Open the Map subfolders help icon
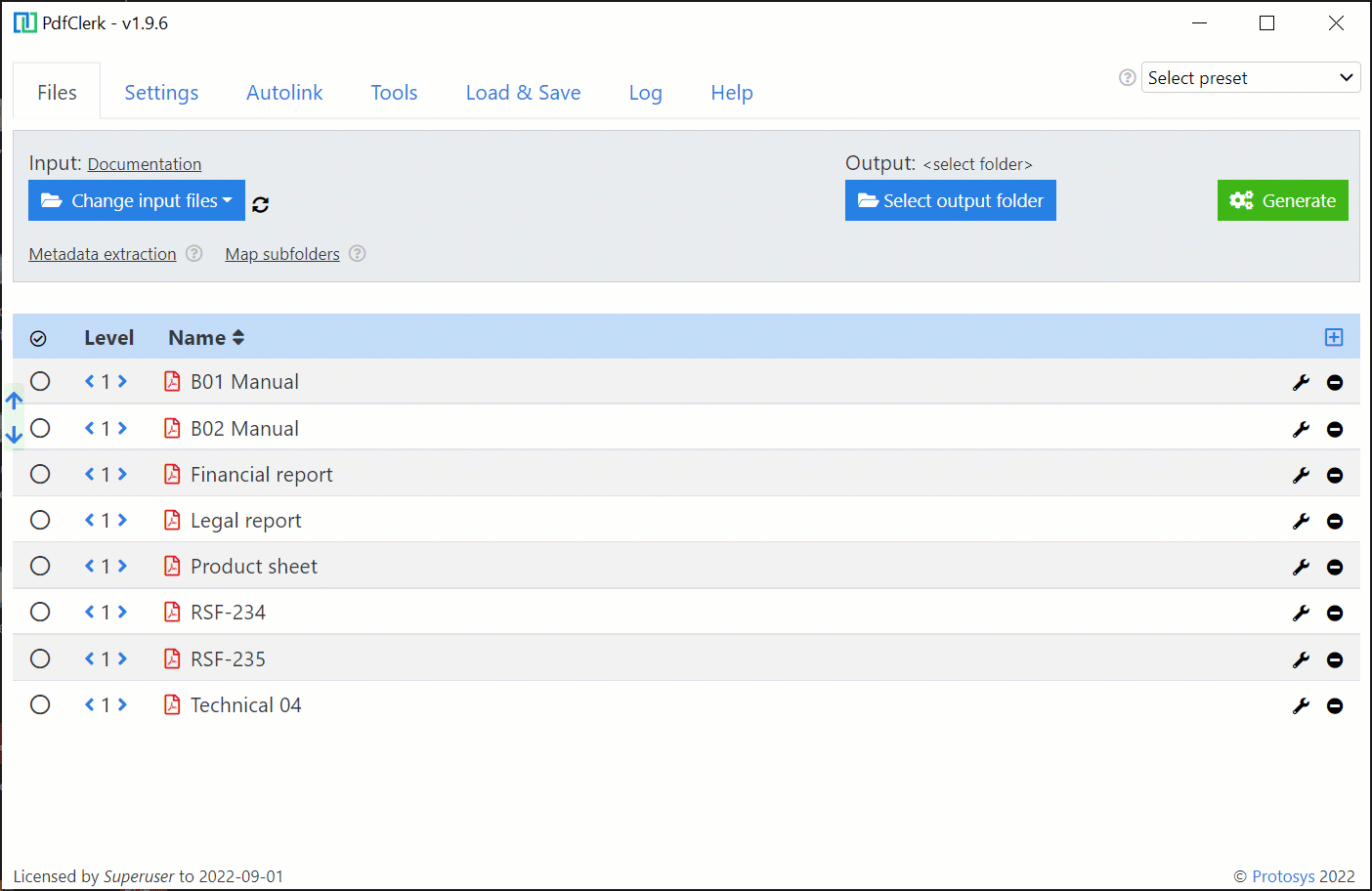 357,253
